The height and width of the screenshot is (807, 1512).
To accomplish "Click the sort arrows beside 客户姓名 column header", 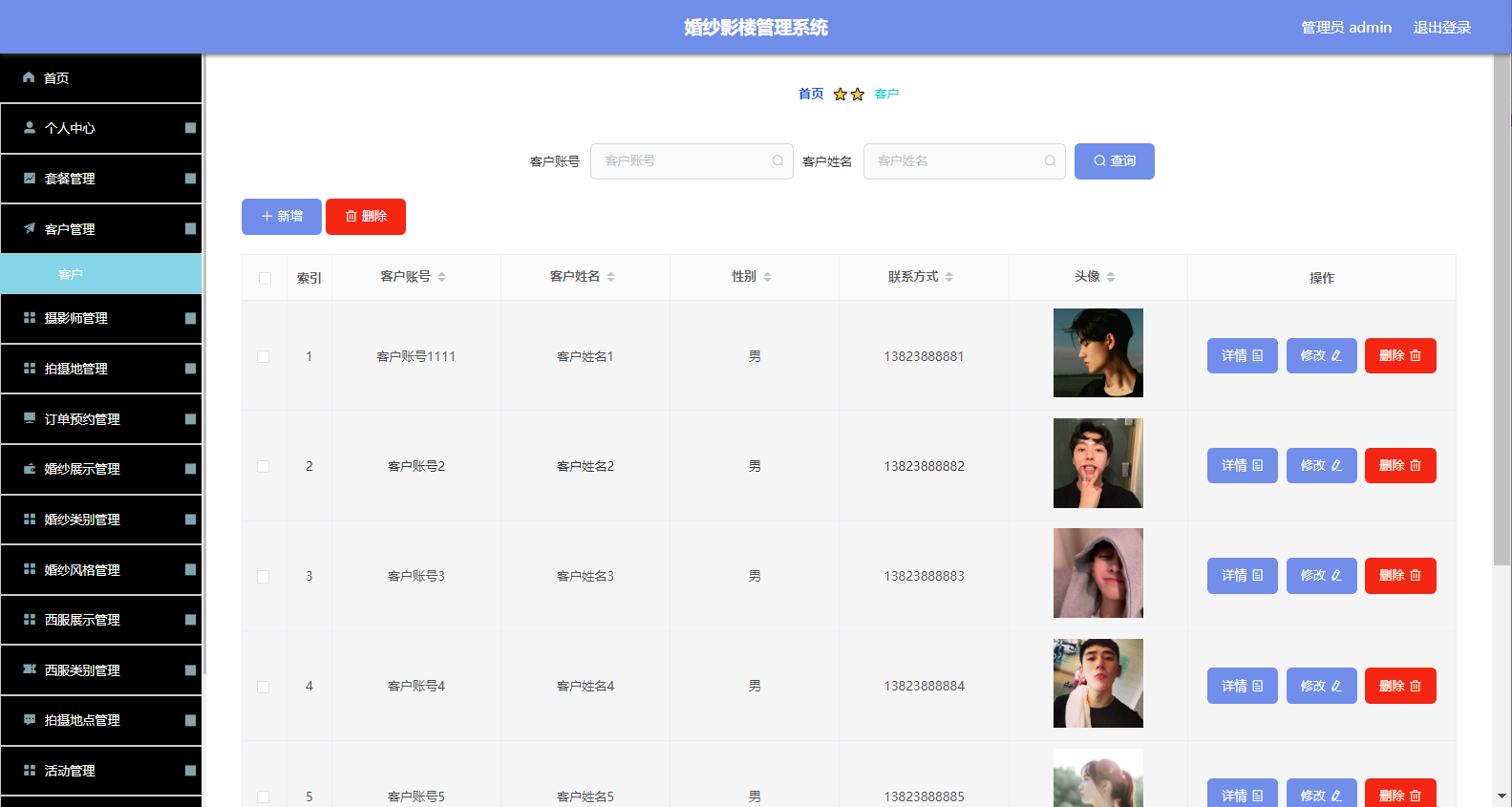I will pos(610,277).
